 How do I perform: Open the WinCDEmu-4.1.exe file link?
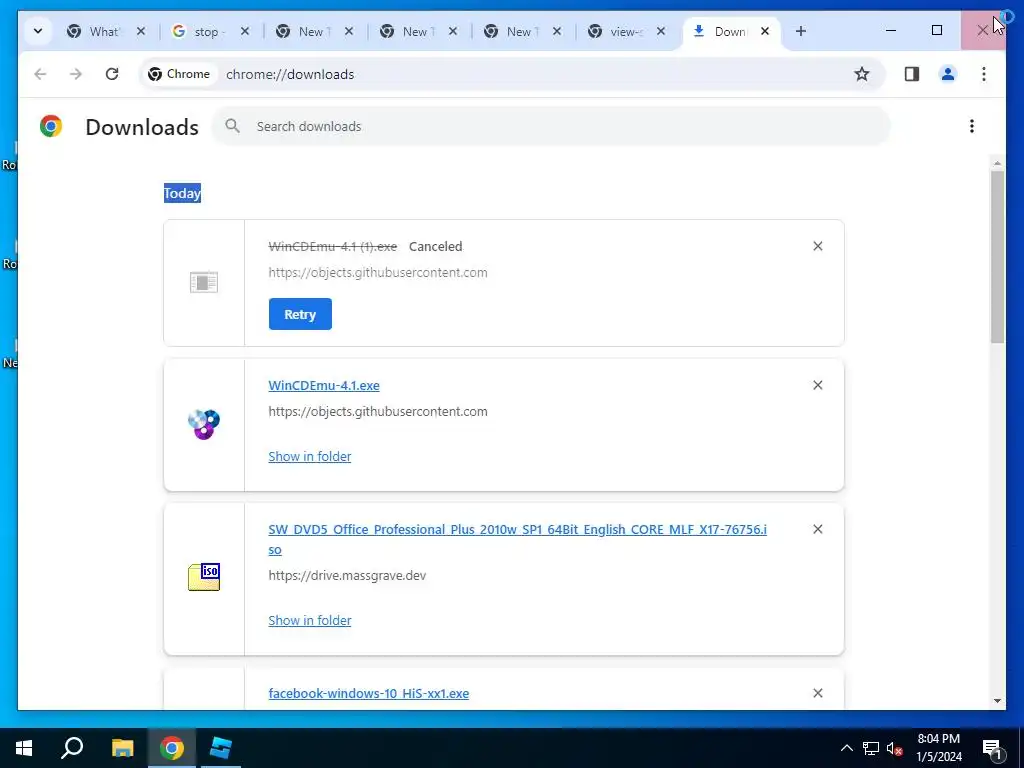pyautogui.click(x=324, y=385)
